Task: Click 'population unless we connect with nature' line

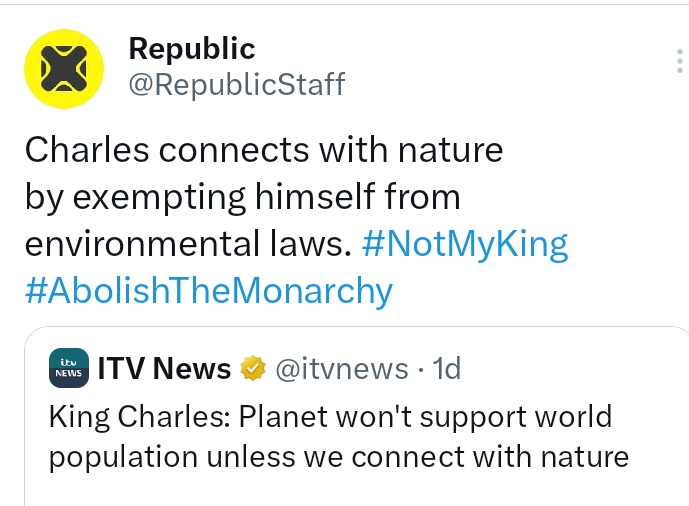Action: coord(339,457)
